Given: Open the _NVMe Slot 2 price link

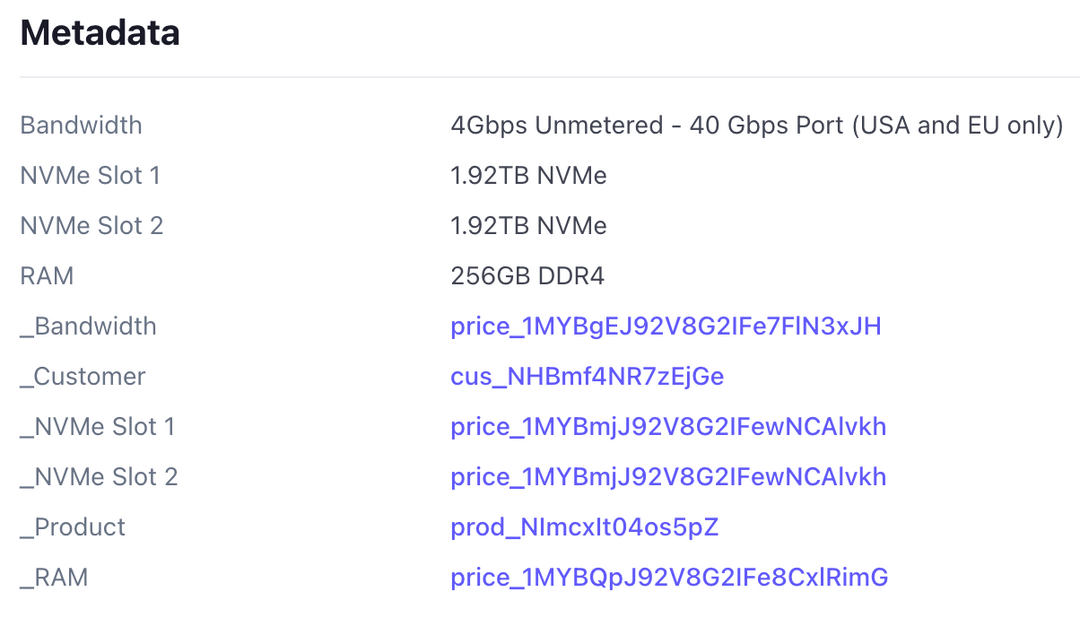Looking at the screenshot, I should tap(669, 477).
